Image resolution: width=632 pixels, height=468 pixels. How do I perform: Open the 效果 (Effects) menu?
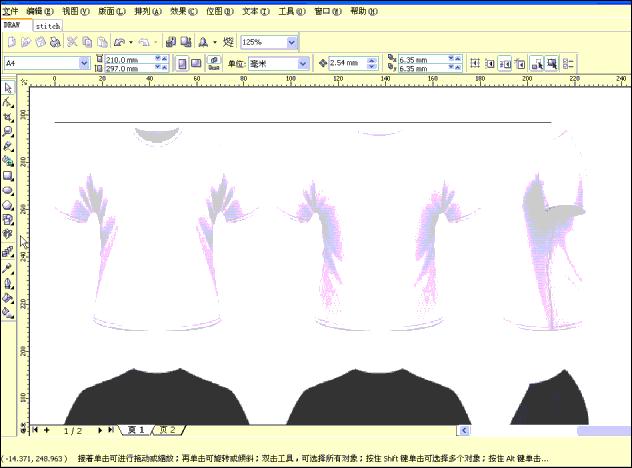point(182,10)
